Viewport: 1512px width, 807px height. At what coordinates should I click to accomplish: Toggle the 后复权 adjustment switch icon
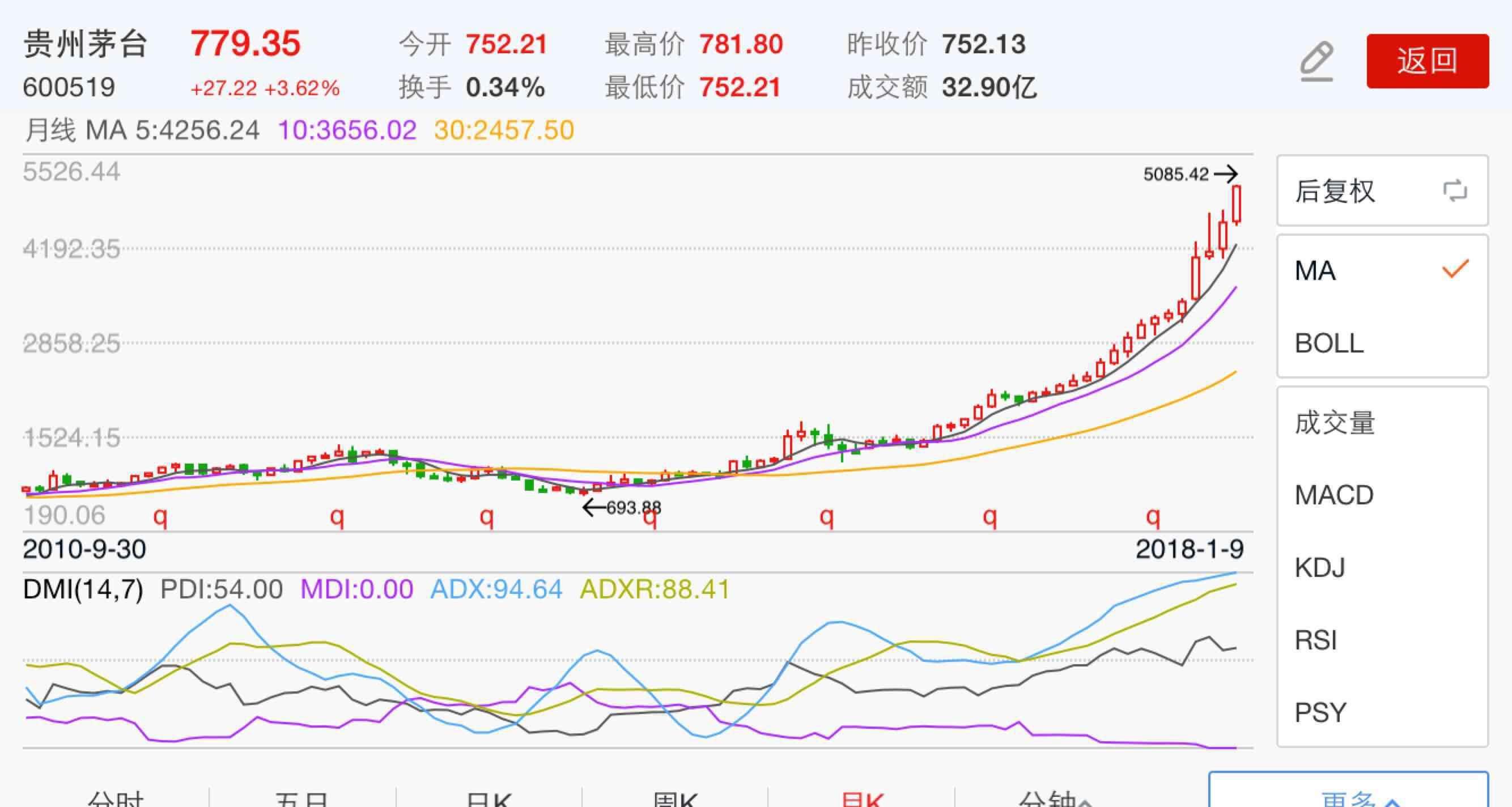tap(1455, 192)
